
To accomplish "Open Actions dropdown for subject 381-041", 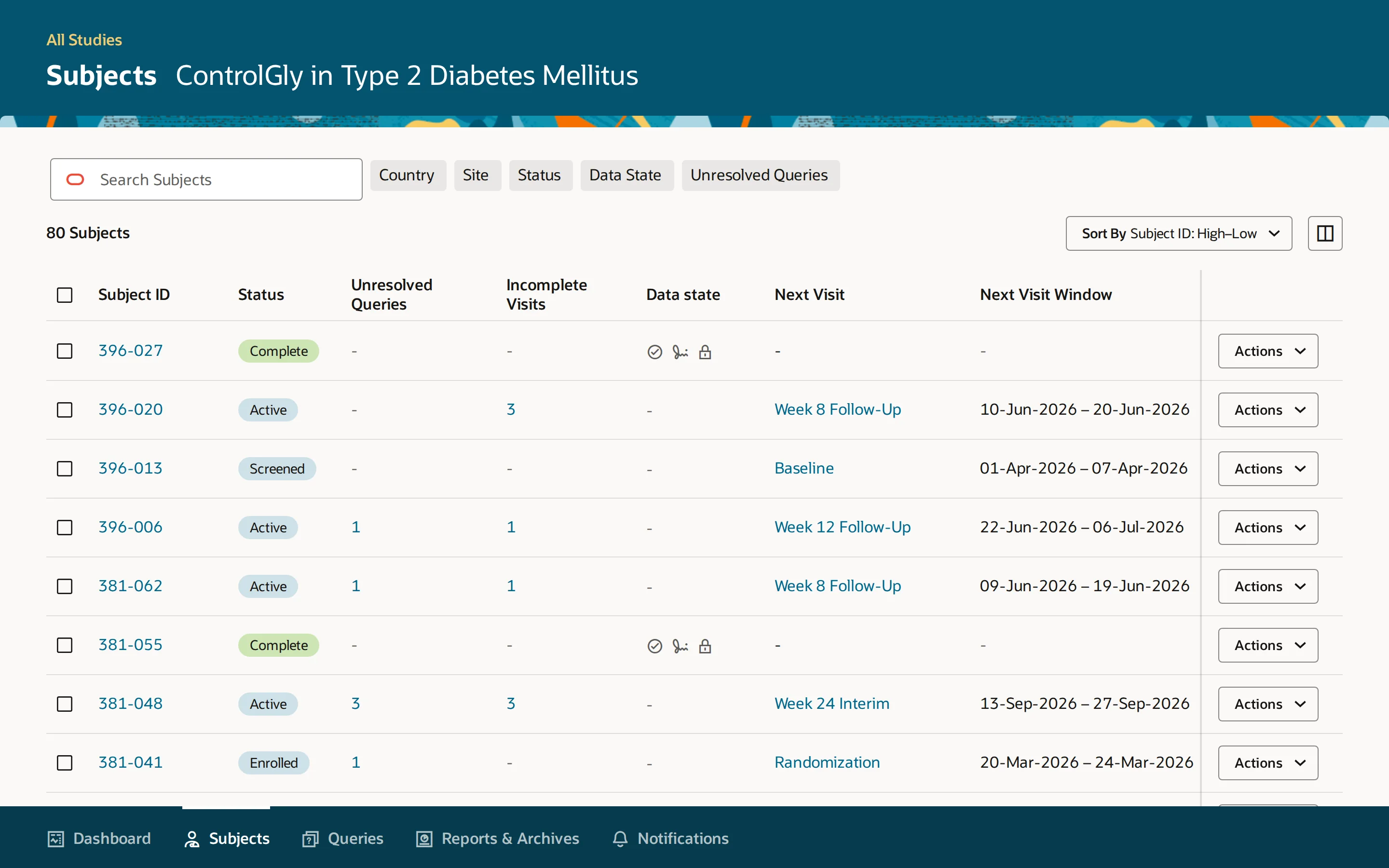I will pyautogui.click(x=1268, y=762).
